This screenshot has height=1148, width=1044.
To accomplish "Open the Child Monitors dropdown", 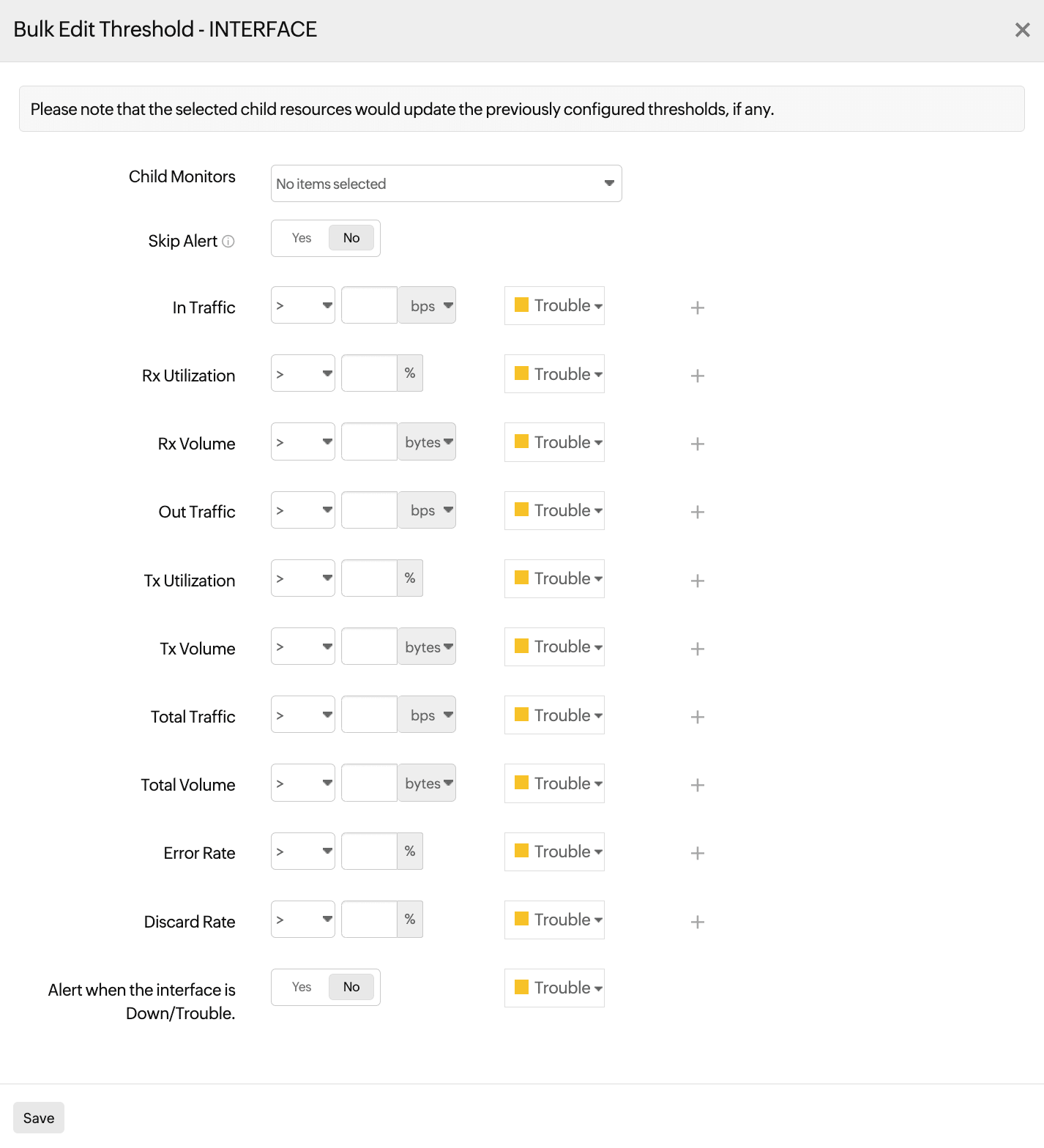I will (x=446, y=183).
